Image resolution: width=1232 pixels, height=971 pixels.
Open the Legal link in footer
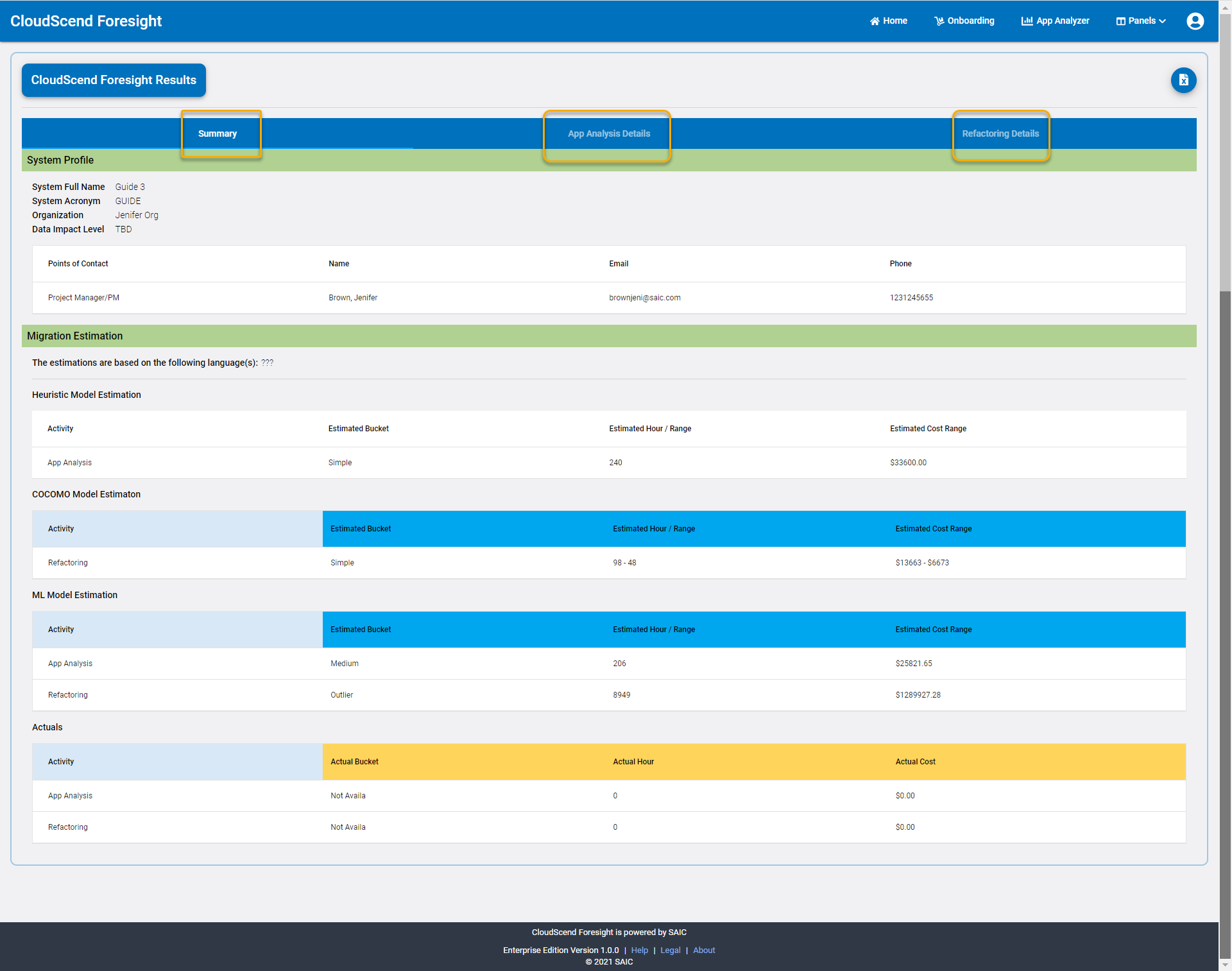pyautogui.click(x=670, y=950)
